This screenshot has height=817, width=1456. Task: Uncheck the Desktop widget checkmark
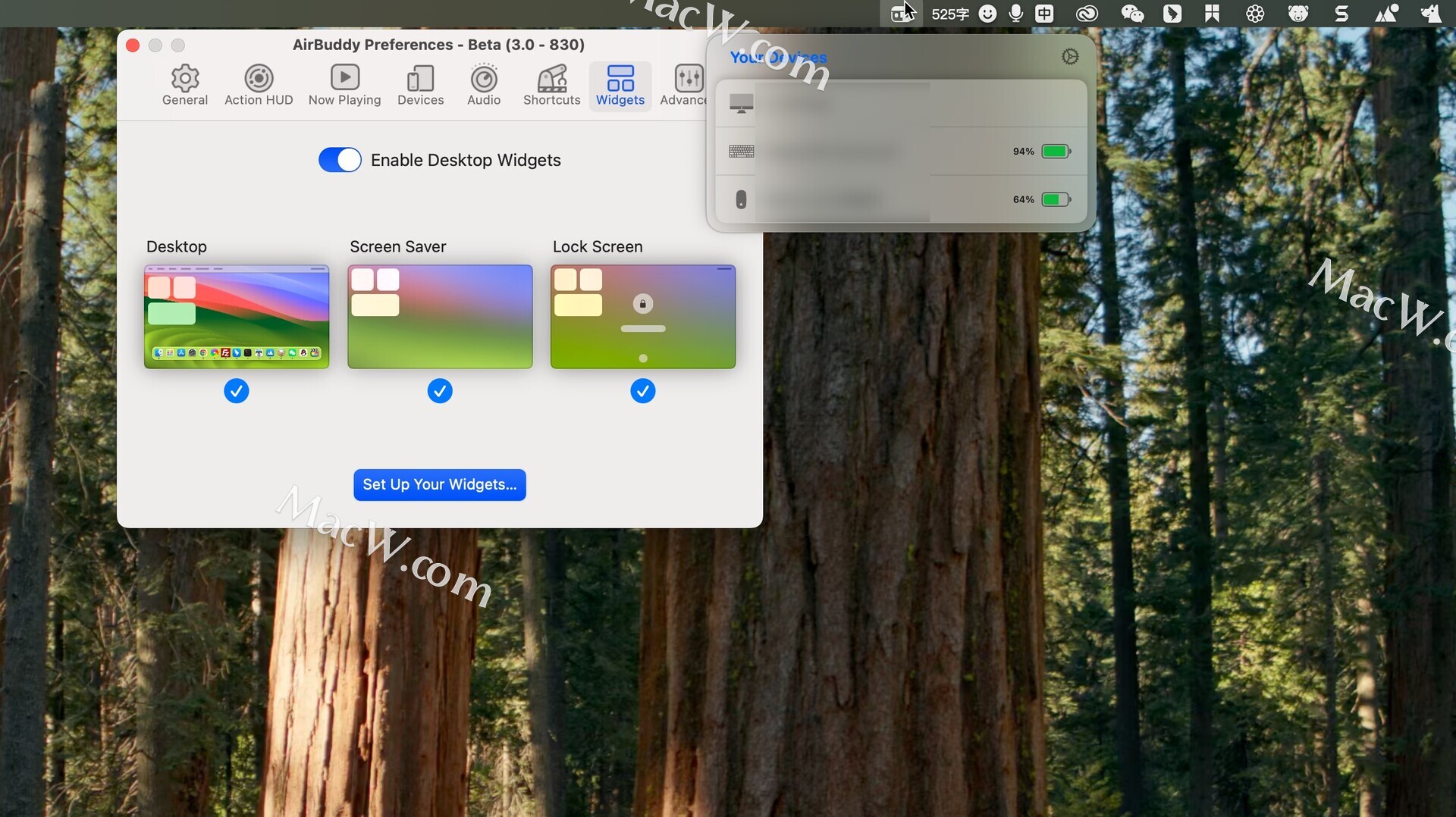click(237, 391)
